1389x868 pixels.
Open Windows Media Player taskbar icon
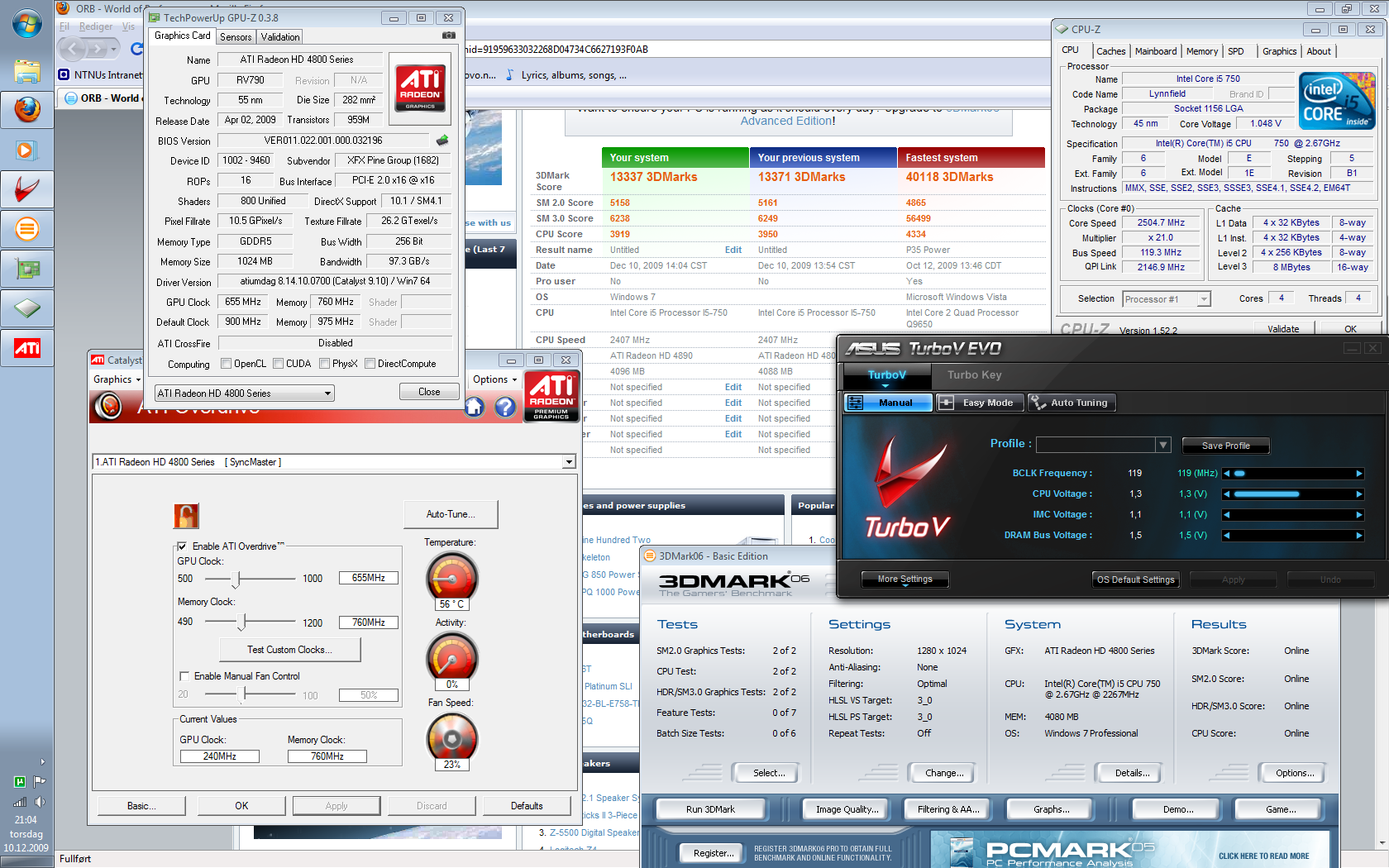[x=26, y=150]
